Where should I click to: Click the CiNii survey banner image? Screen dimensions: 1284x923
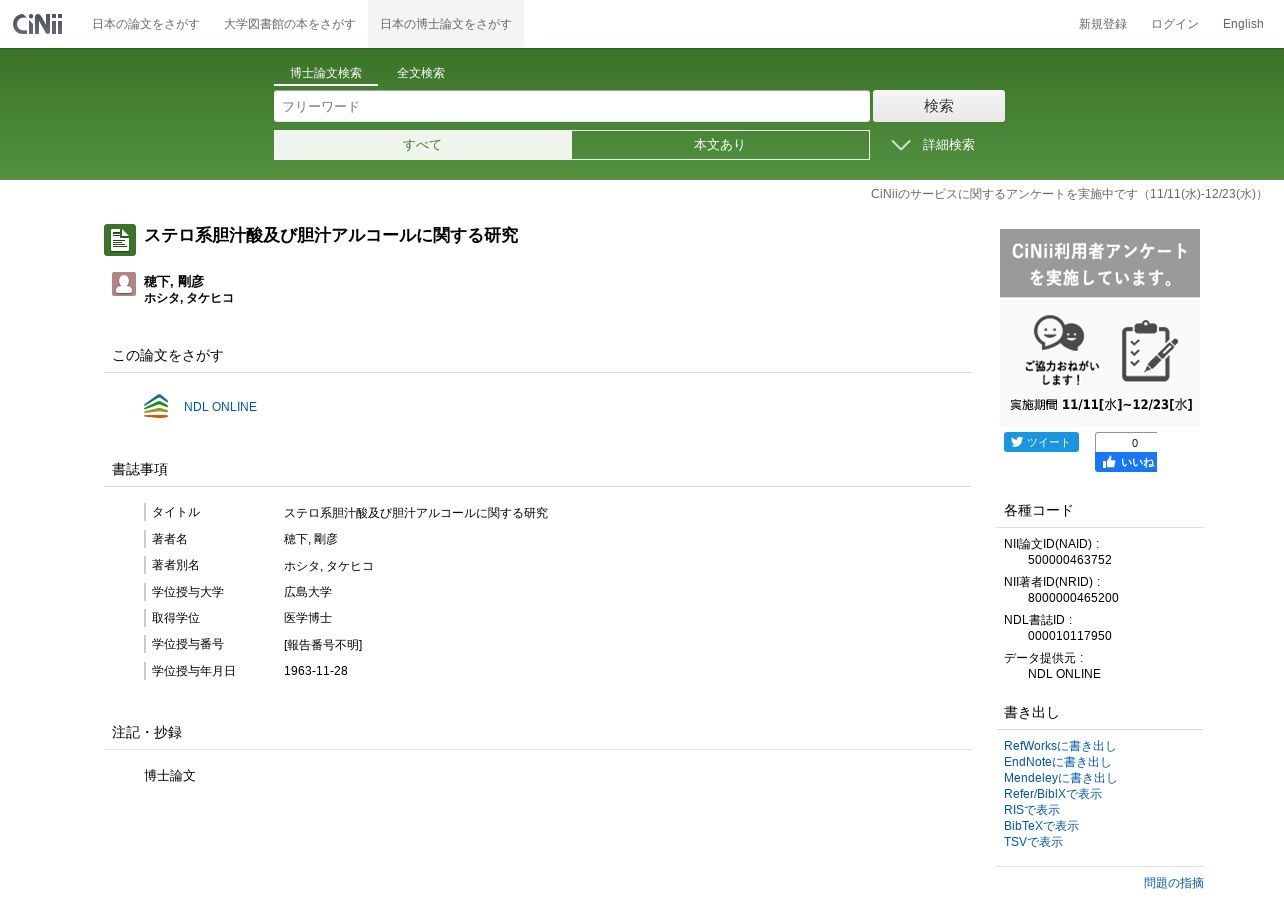click(1100, 328)
